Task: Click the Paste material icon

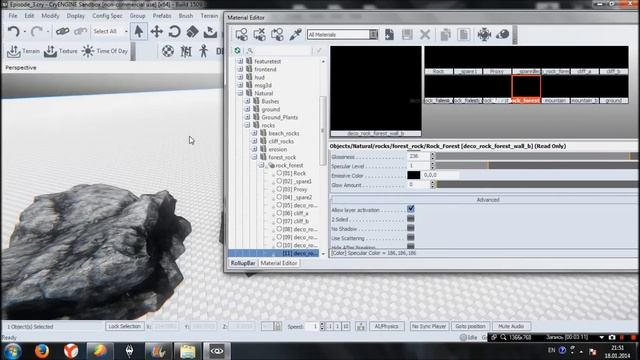Action: coord(463,34)
